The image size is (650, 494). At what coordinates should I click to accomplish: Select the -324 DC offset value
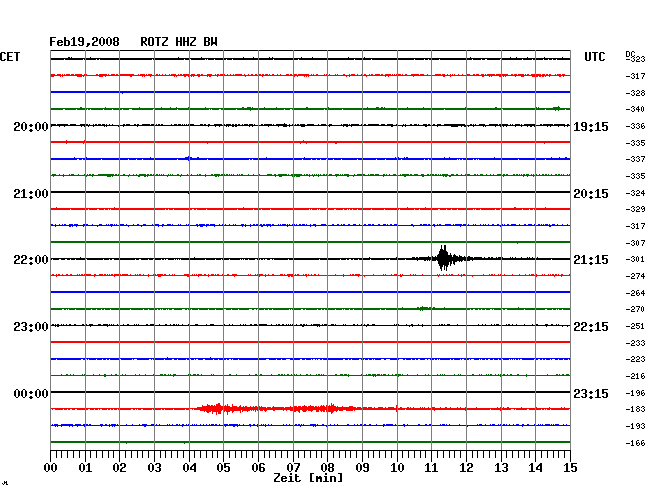point(635,193)
